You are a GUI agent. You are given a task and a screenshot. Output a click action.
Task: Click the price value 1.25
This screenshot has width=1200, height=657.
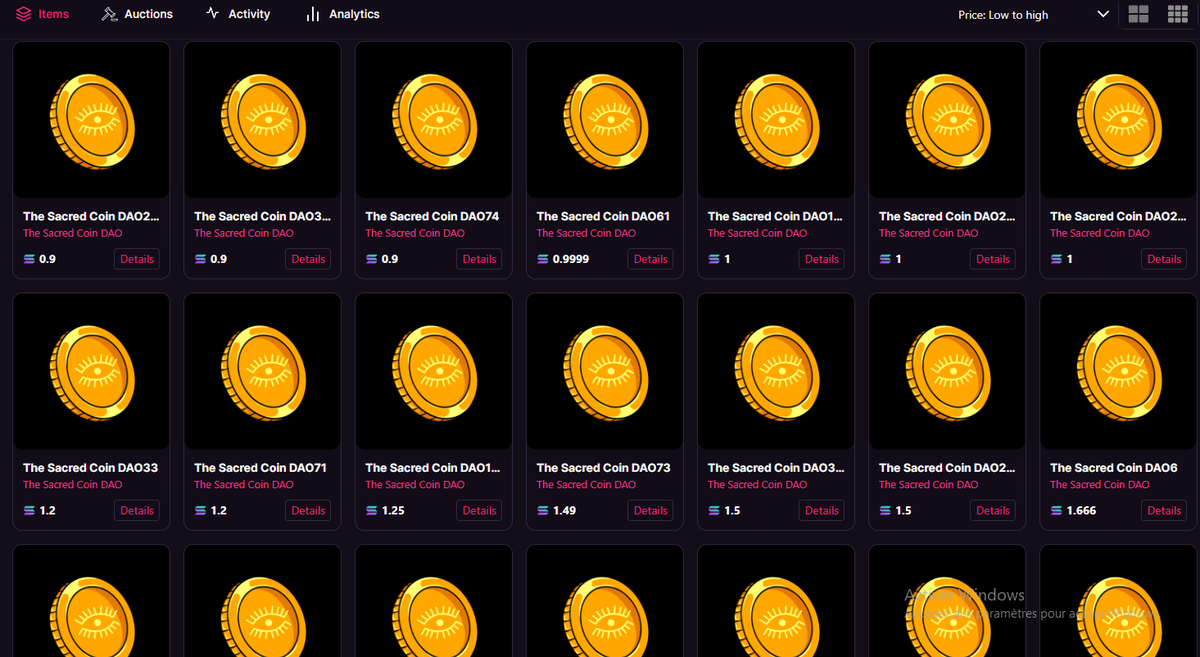tap(393, 510)
